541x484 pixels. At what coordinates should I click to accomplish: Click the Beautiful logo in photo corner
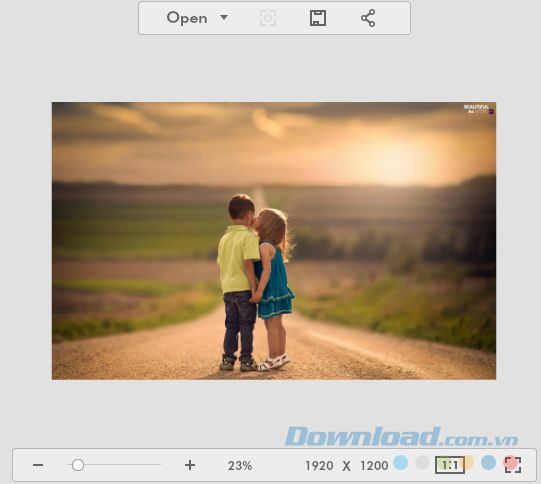479,109
